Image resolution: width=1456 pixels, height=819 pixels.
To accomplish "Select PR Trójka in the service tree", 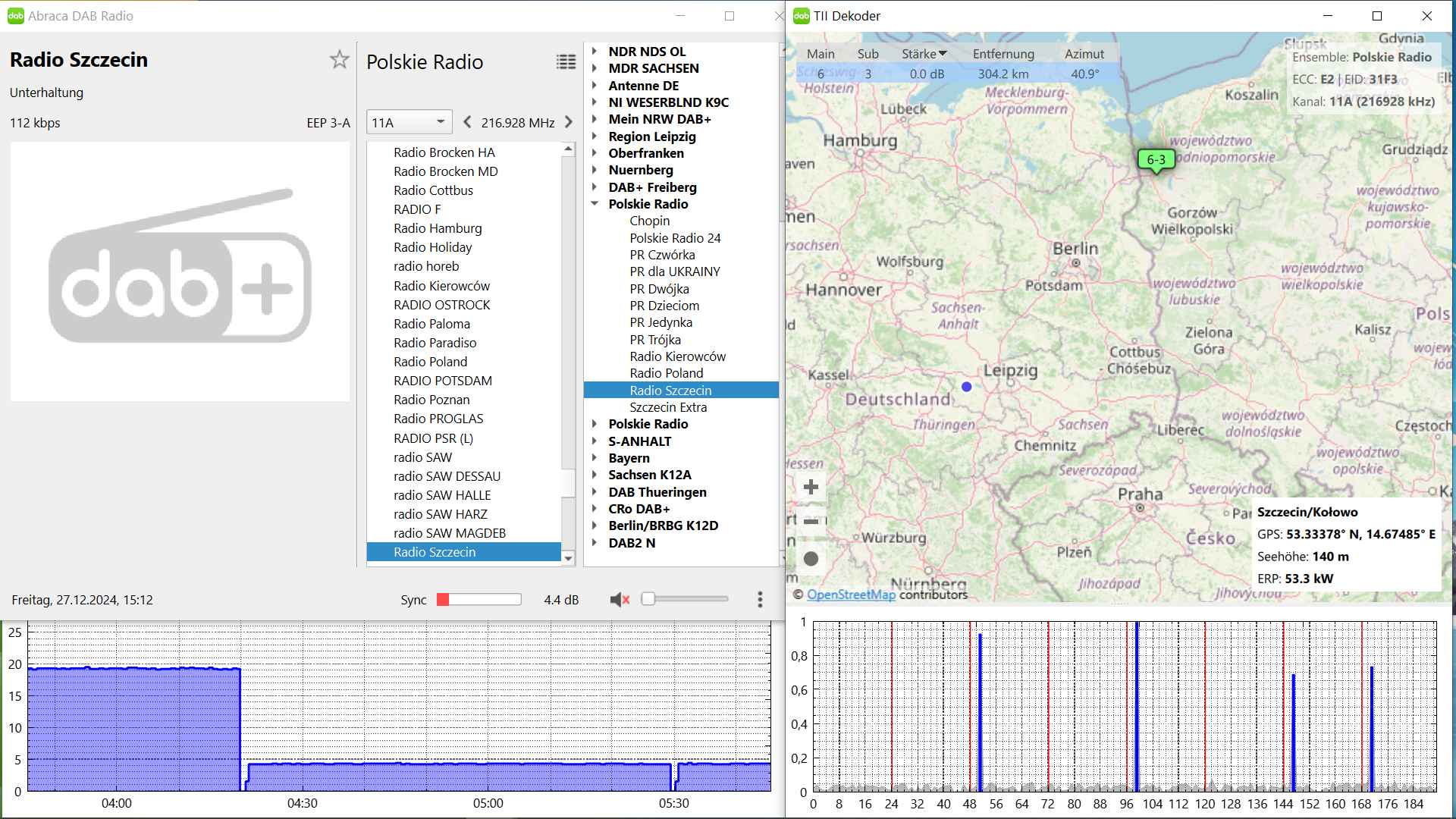I will (655, 340).
